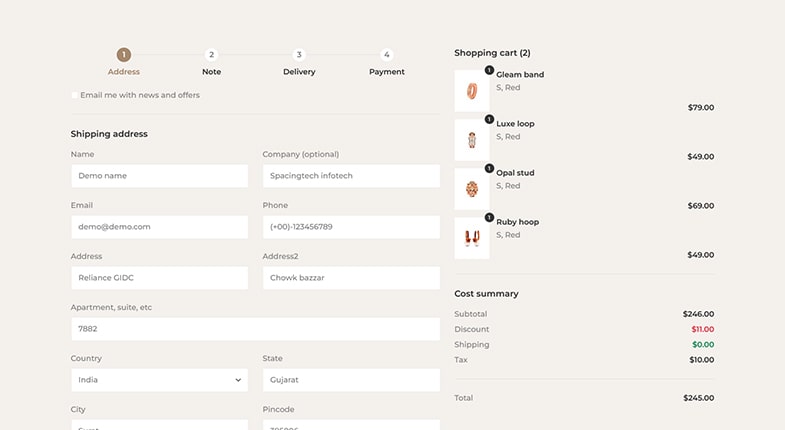The height and width of the screenshot is (430, 785).
Task: Click the Email field with demo@demo.com
Action: pos(159,227)
